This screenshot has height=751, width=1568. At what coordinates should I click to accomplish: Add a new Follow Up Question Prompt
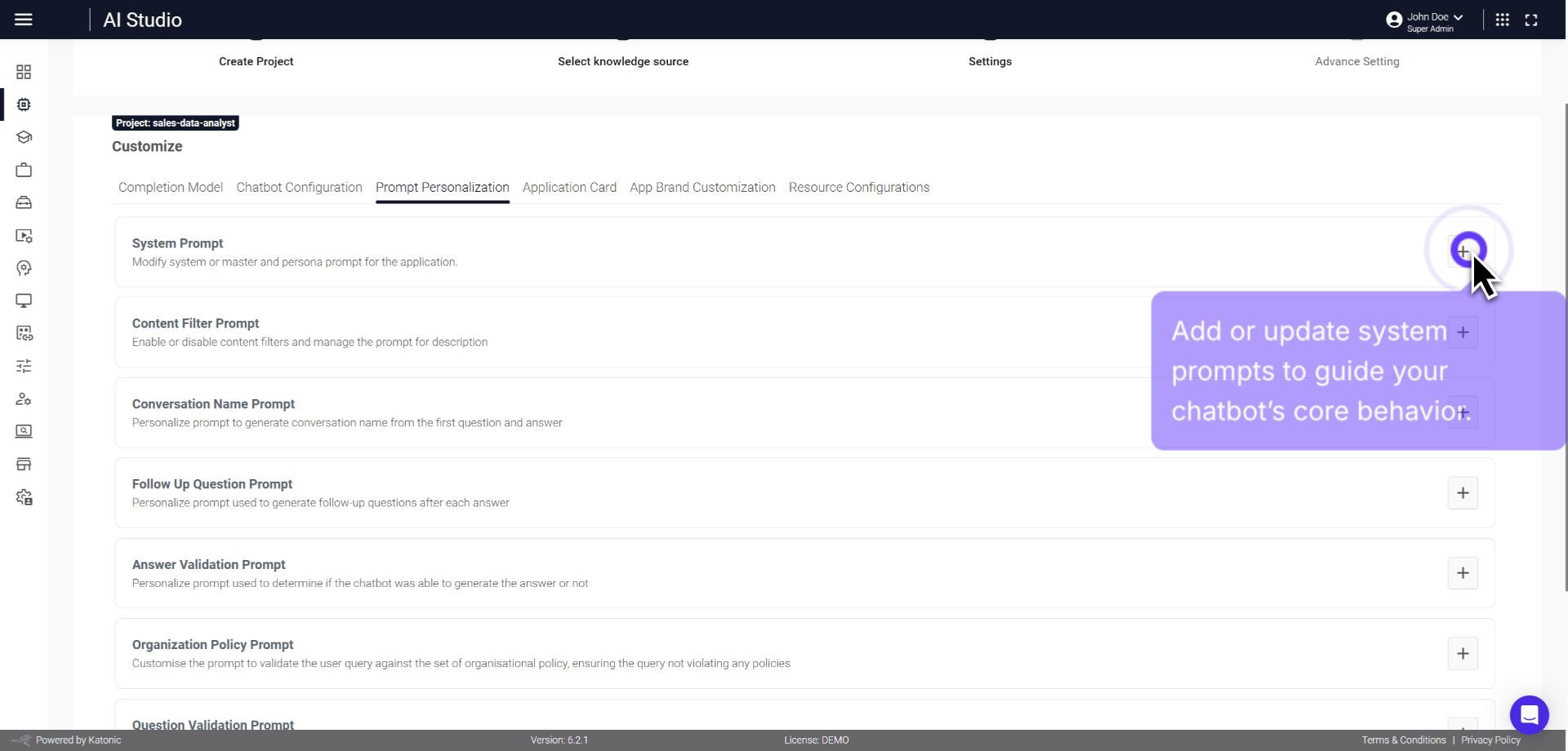[x=1463, y=492]
